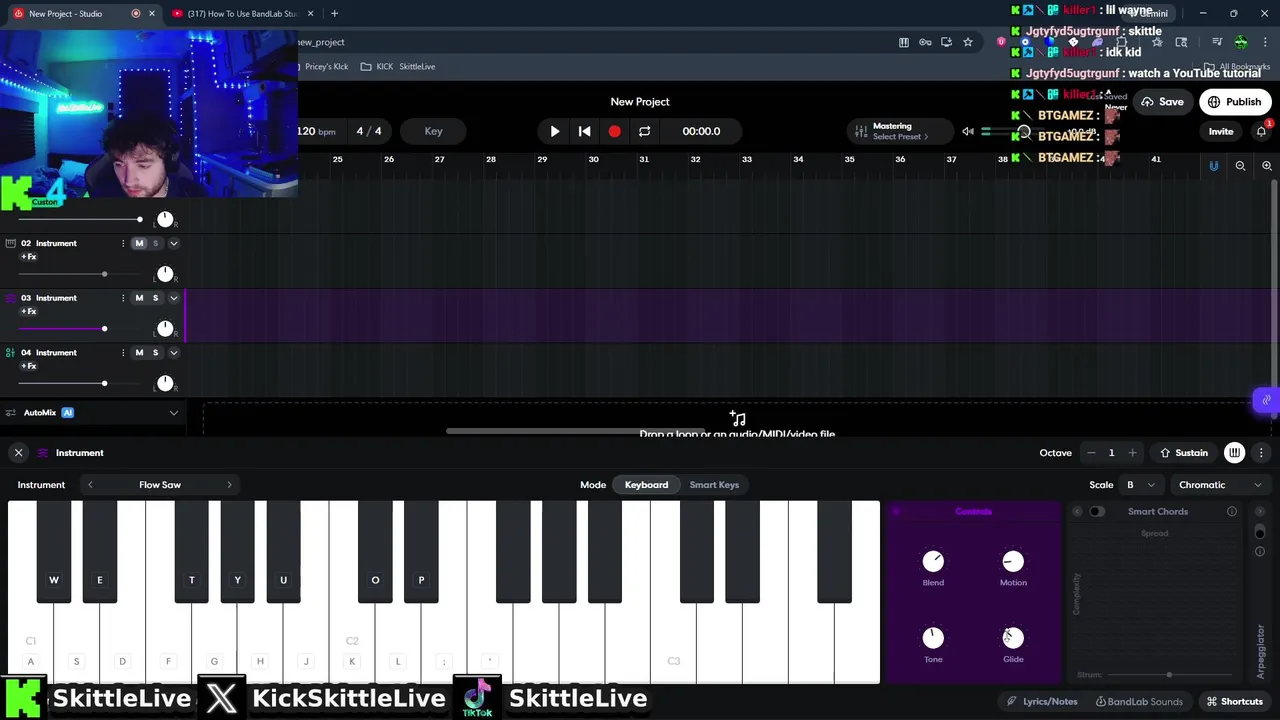The image size is (1280, 720).
Task: Close the Instrument panel with X
Action: point(18,453)
